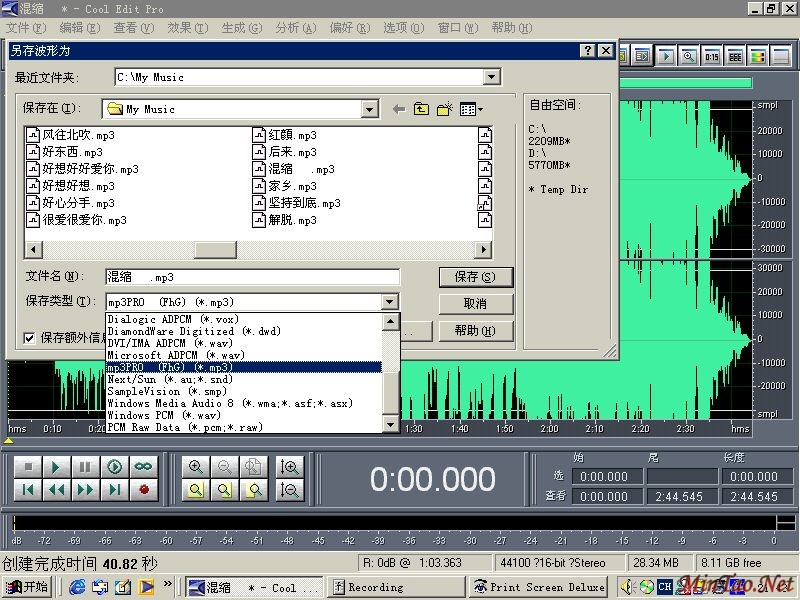
Task: Click the Go to Beginning button
Action: tap(28, 490)
